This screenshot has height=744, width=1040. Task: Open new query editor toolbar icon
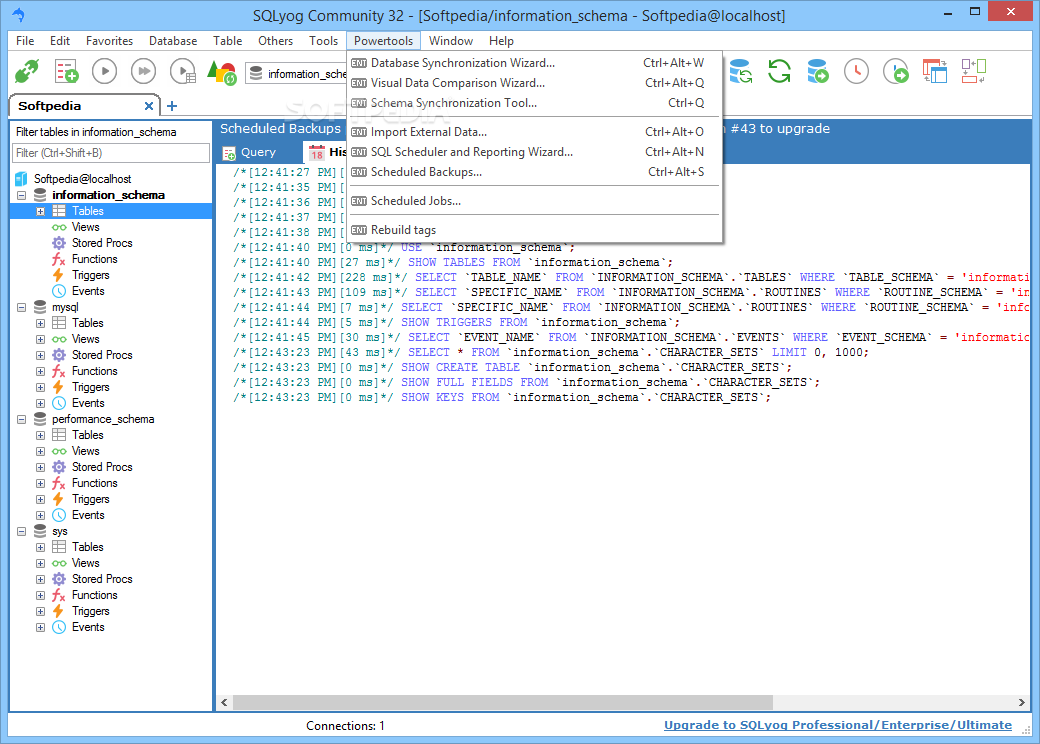click(x=66, y=71)
